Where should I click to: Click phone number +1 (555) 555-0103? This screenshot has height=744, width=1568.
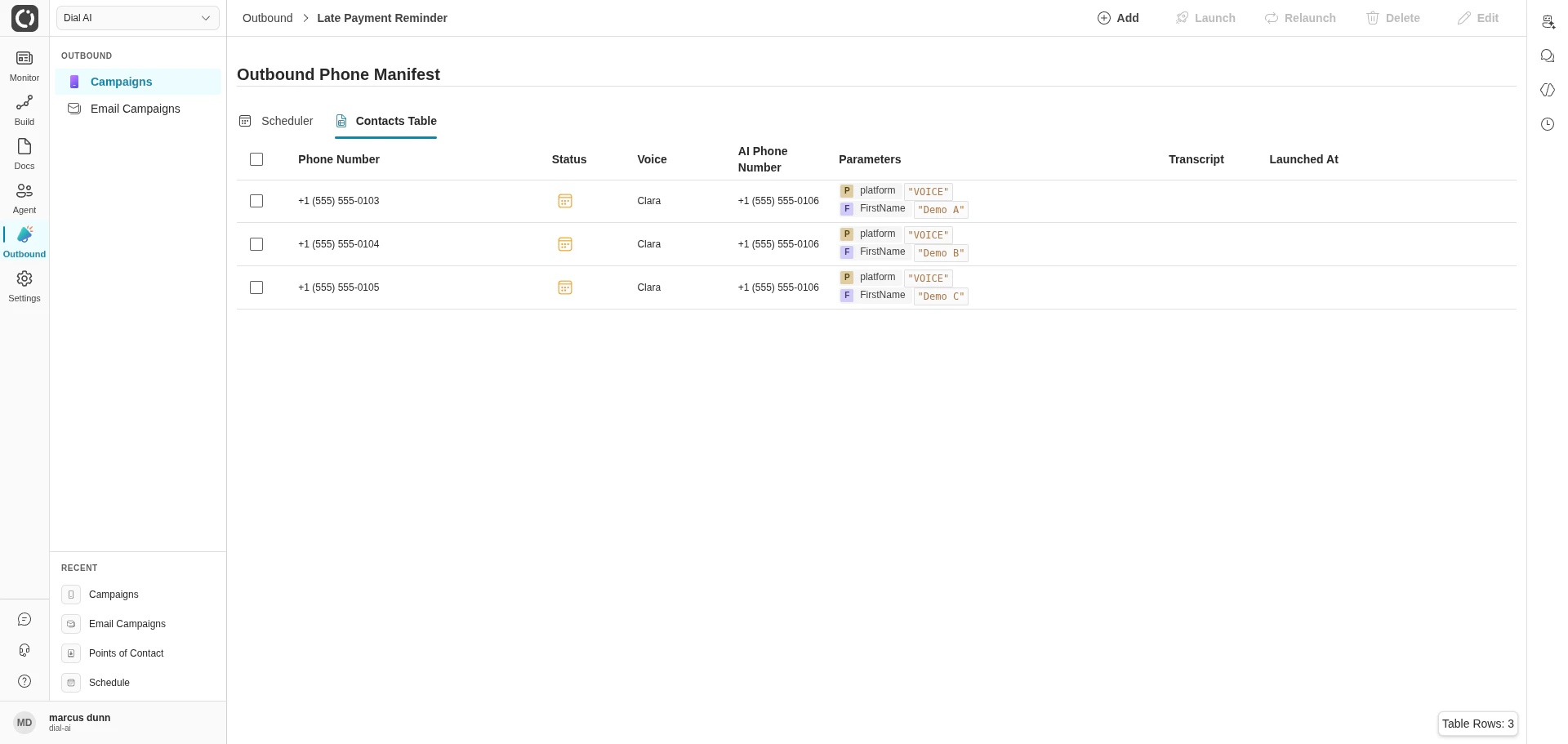(x=338, y=201)
